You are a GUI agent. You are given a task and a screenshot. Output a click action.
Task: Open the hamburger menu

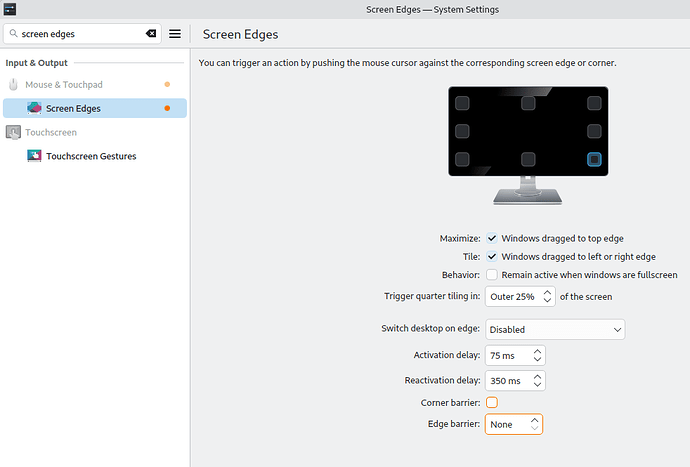pyautogui.click(x=175, y=33)
